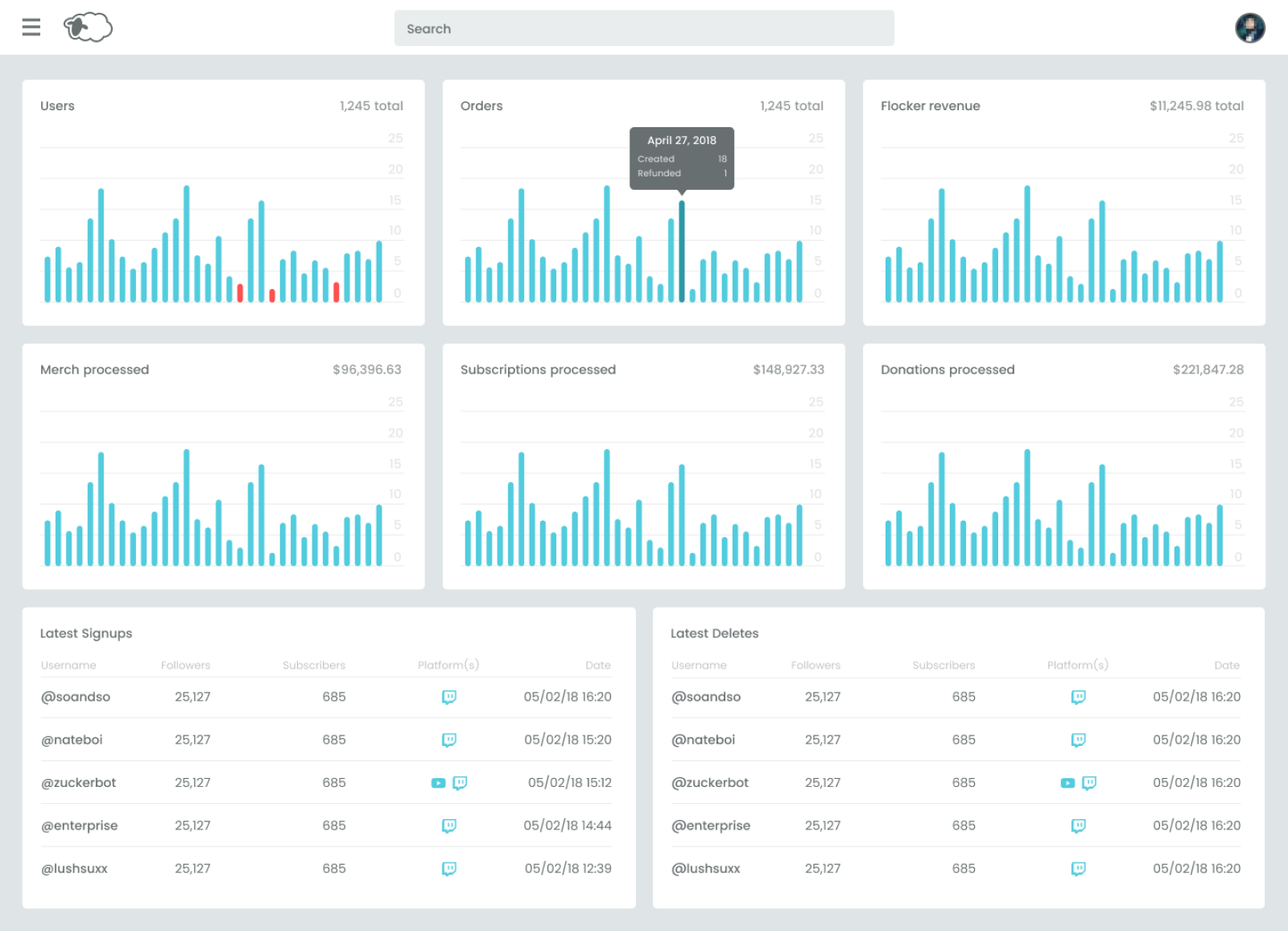
Task: Open @lushsuxx in Latest Deletes
Action: (705, 868)
